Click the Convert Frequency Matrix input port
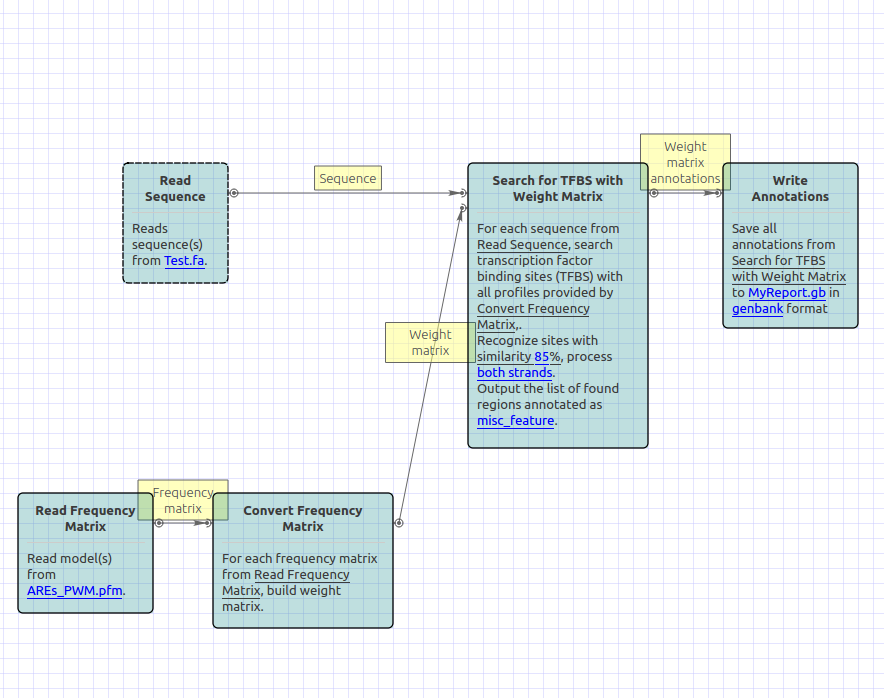The image size is (884, 698). 208,523
